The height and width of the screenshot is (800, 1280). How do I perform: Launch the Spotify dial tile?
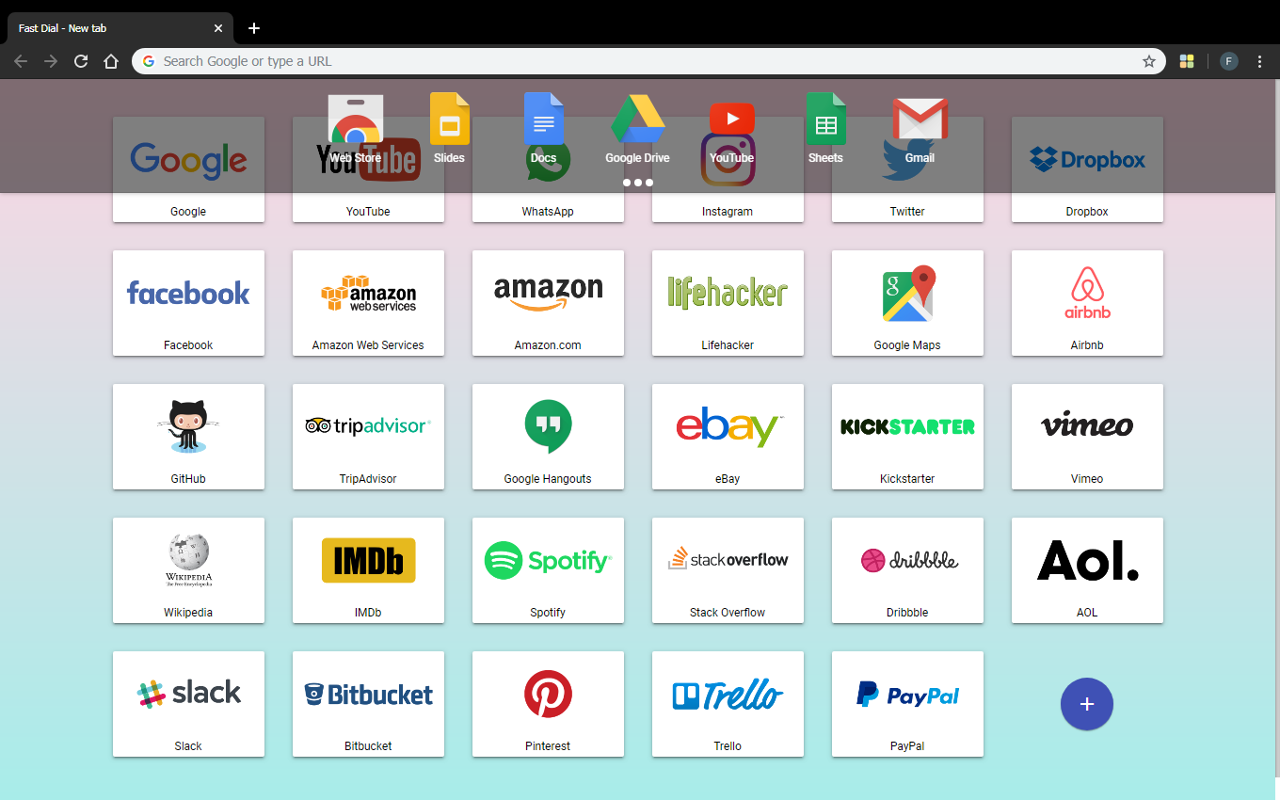click(x=548, y=570)
